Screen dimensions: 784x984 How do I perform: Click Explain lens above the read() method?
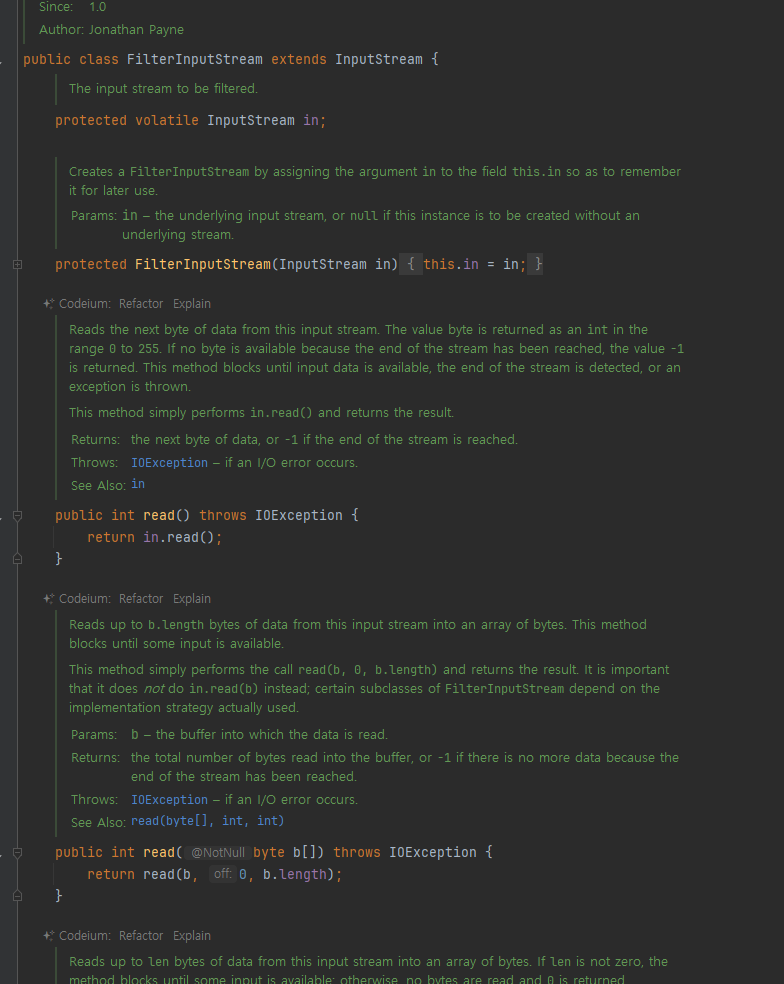point(191,304)
